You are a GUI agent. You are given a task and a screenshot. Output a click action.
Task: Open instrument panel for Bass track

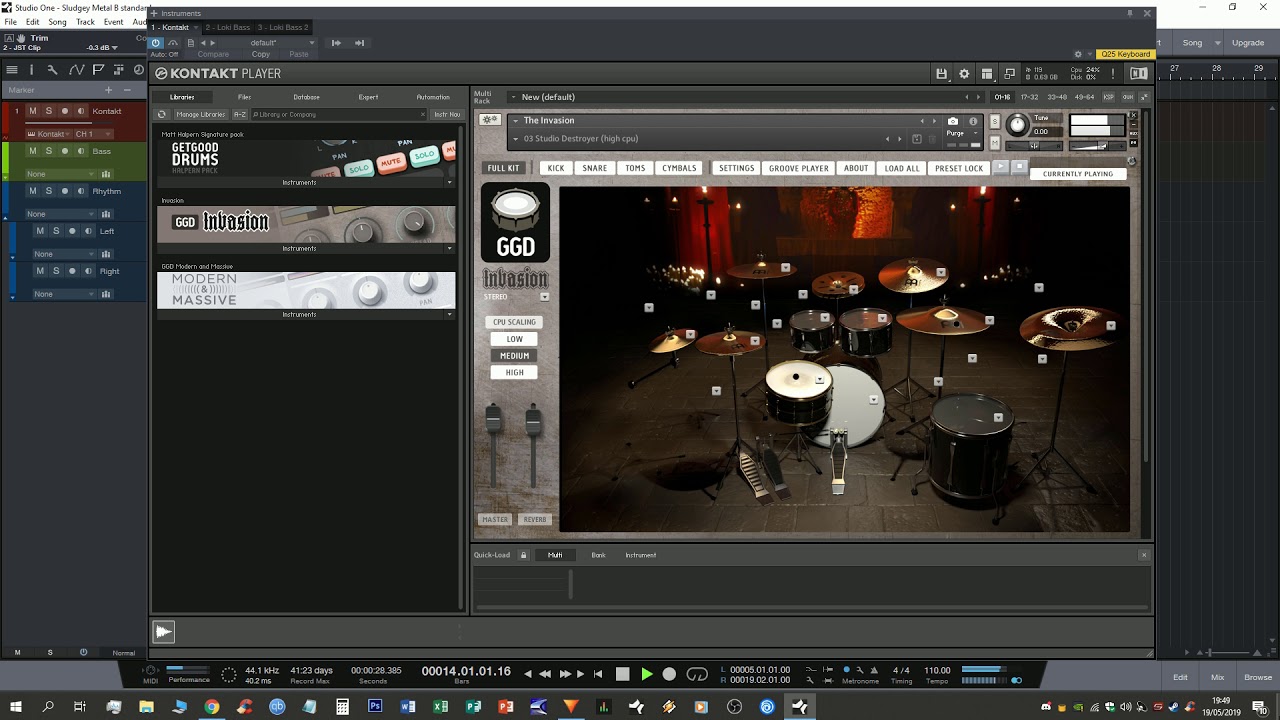pyautogui.click(x=106, y=174)
